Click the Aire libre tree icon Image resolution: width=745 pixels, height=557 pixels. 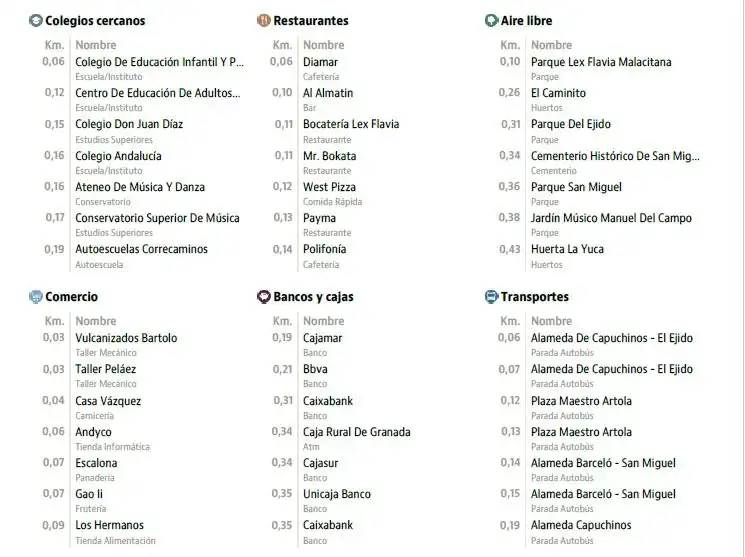pos(491,20)
